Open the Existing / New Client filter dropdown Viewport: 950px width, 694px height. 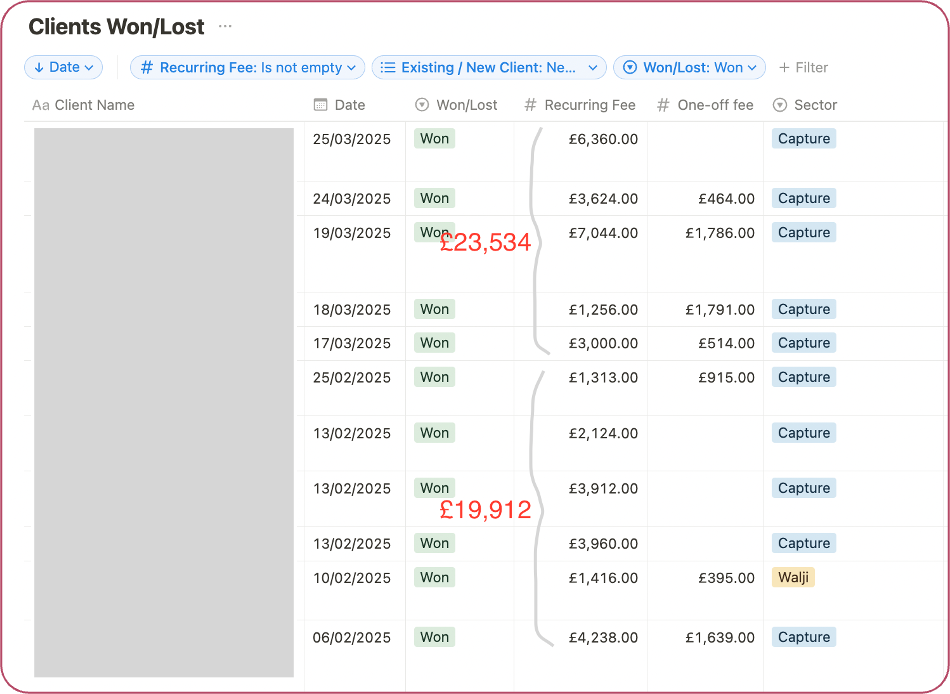489,67
